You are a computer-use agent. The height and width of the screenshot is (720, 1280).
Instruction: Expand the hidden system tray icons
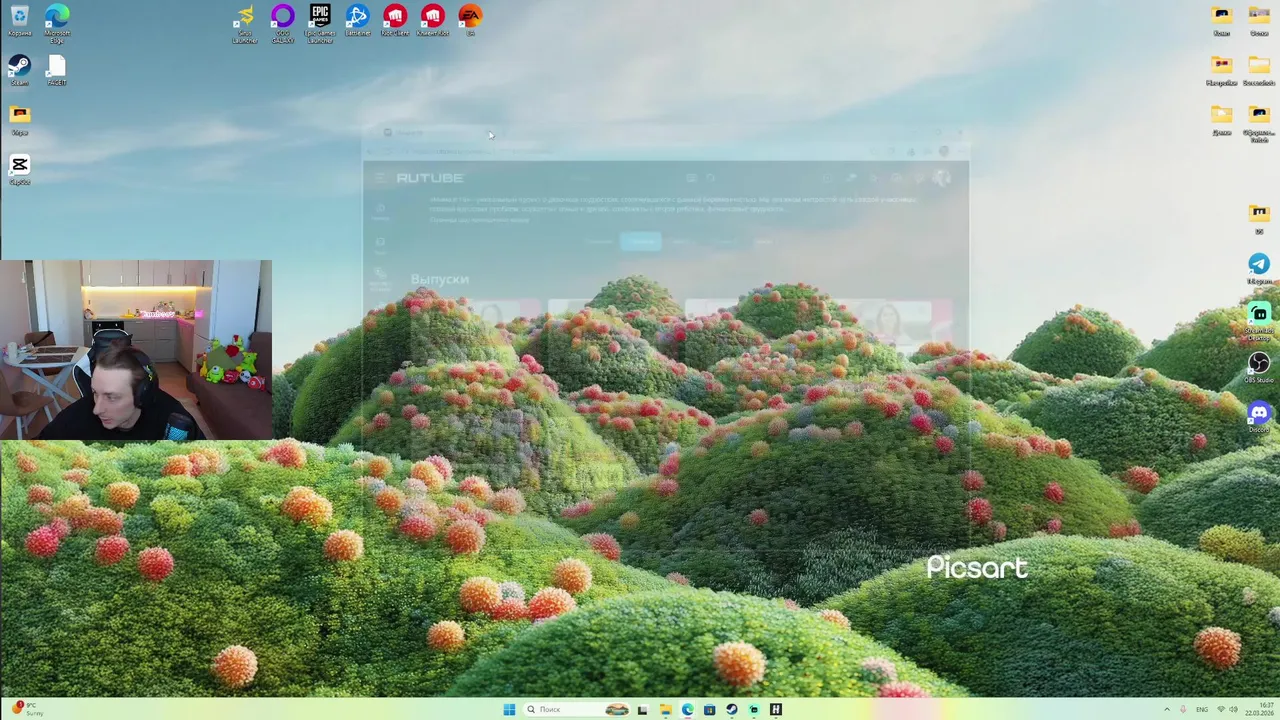pos(1167,709)
